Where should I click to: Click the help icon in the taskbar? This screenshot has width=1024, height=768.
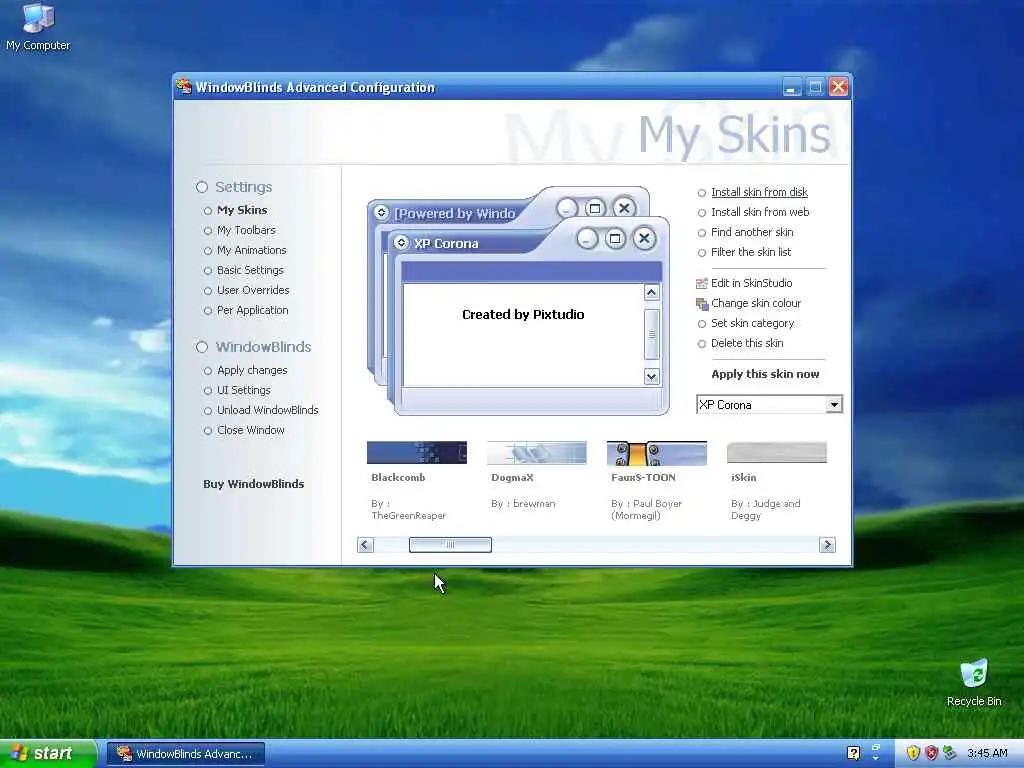point(853,753)
